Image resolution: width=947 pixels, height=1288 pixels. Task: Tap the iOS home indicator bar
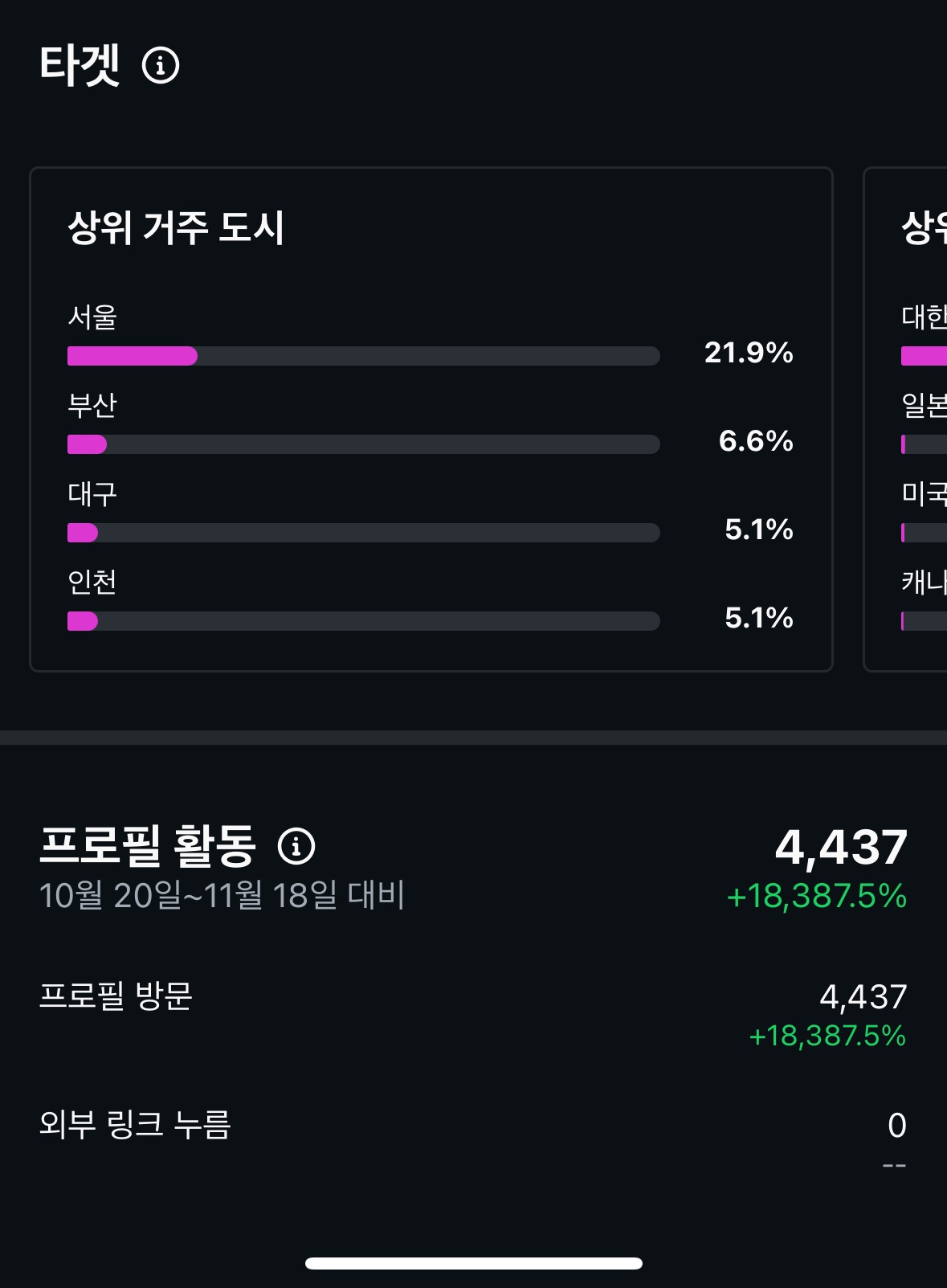tap(474, 1263)
